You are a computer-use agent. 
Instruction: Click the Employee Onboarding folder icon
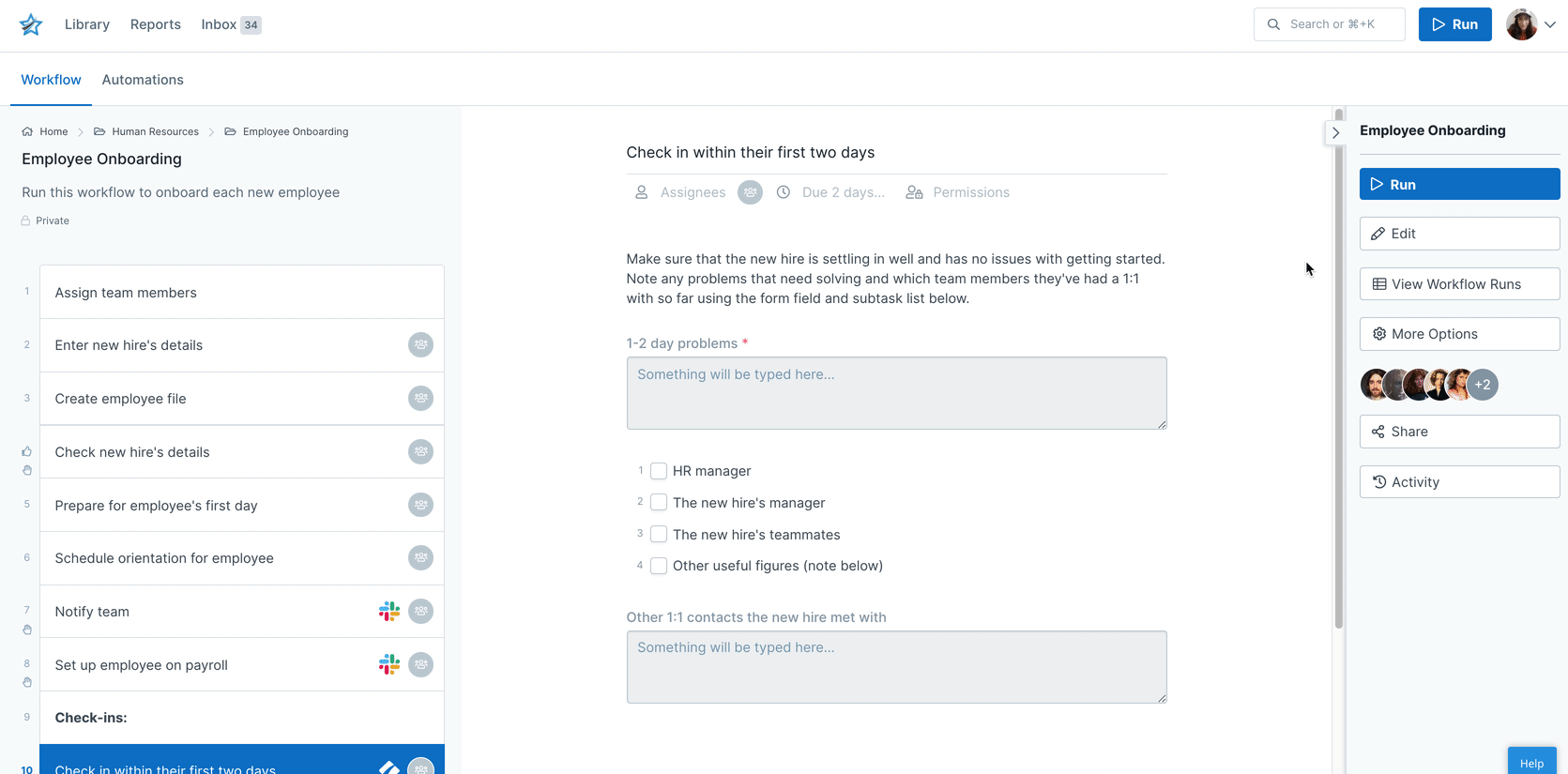tap(230, 131)
